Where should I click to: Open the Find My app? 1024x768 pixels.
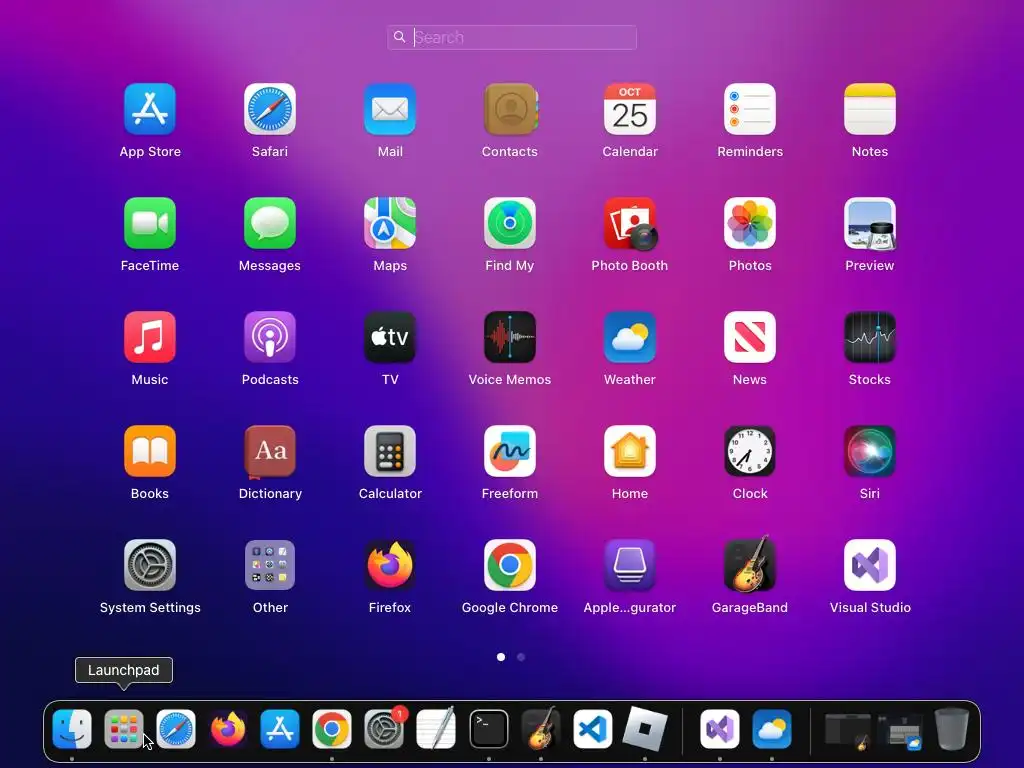(510, 223)
